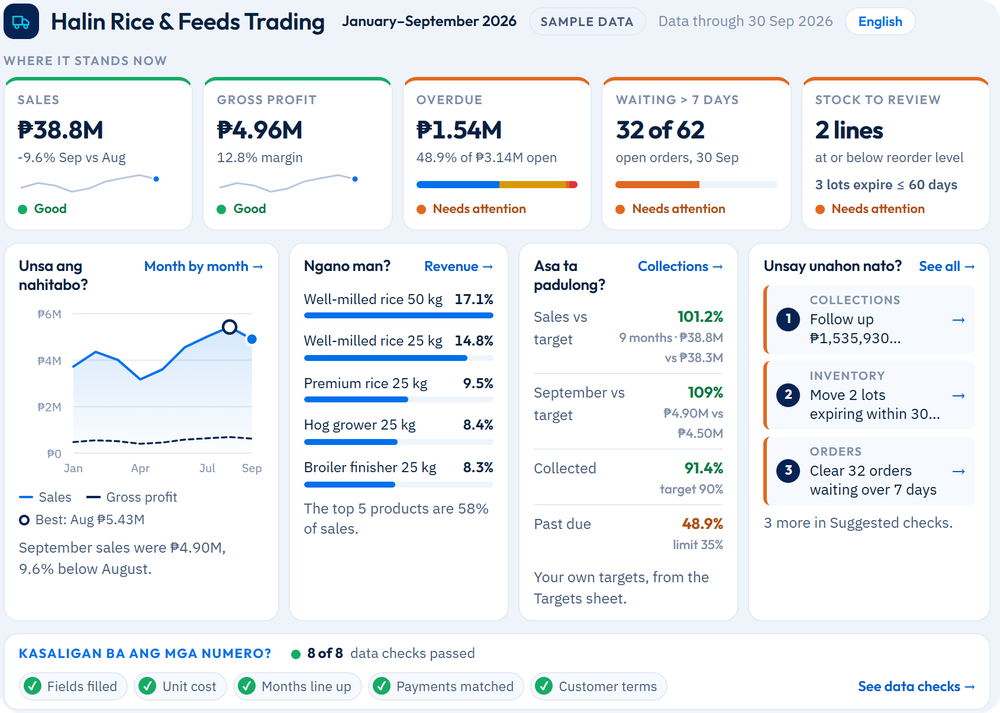Image resolution: width=1000 pixels, height=713 pixels.
Task: Click the Hog grower 25 kg row
Action: 399,433
